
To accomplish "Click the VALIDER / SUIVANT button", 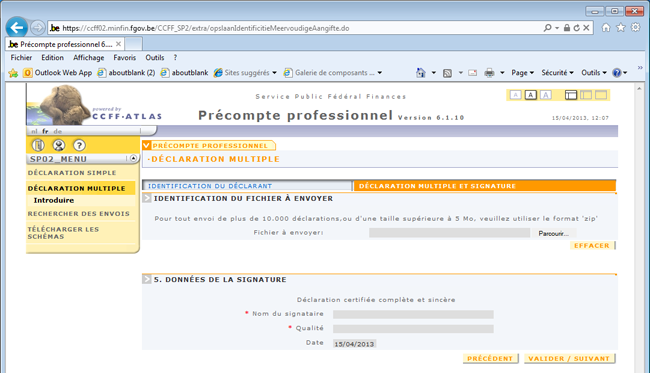I will tap(569, 358).
